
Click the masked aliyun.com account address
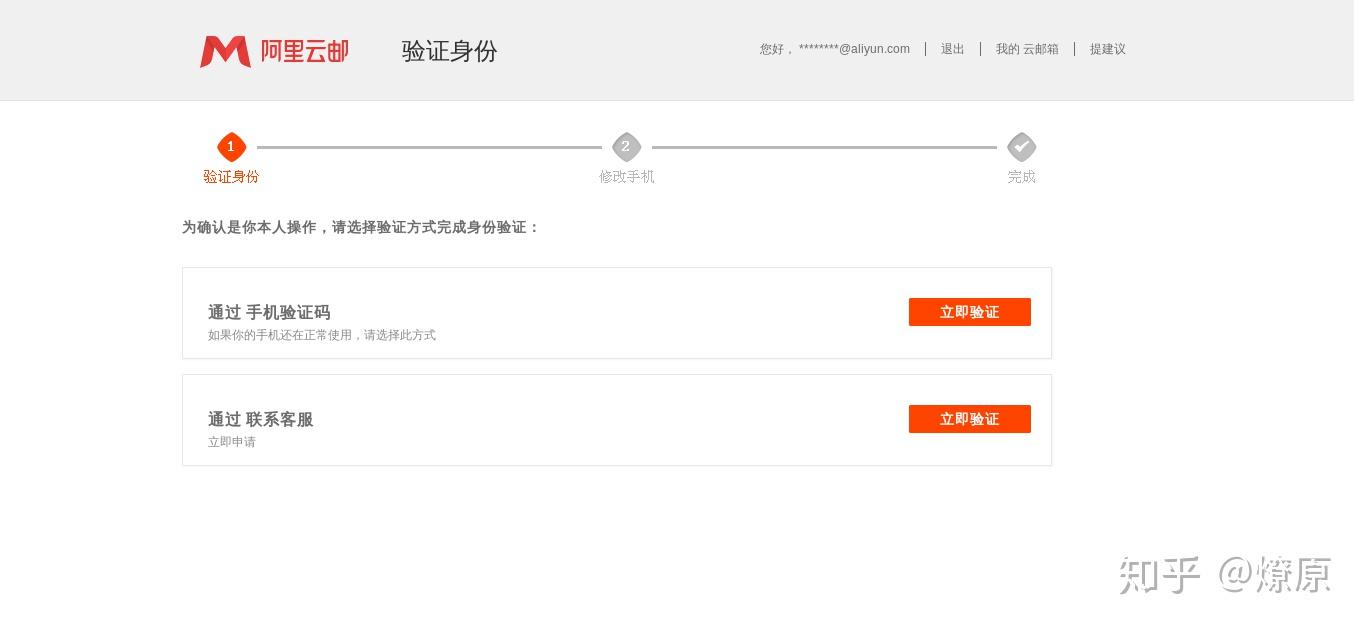pyautogui.click(x=854, y=49)
